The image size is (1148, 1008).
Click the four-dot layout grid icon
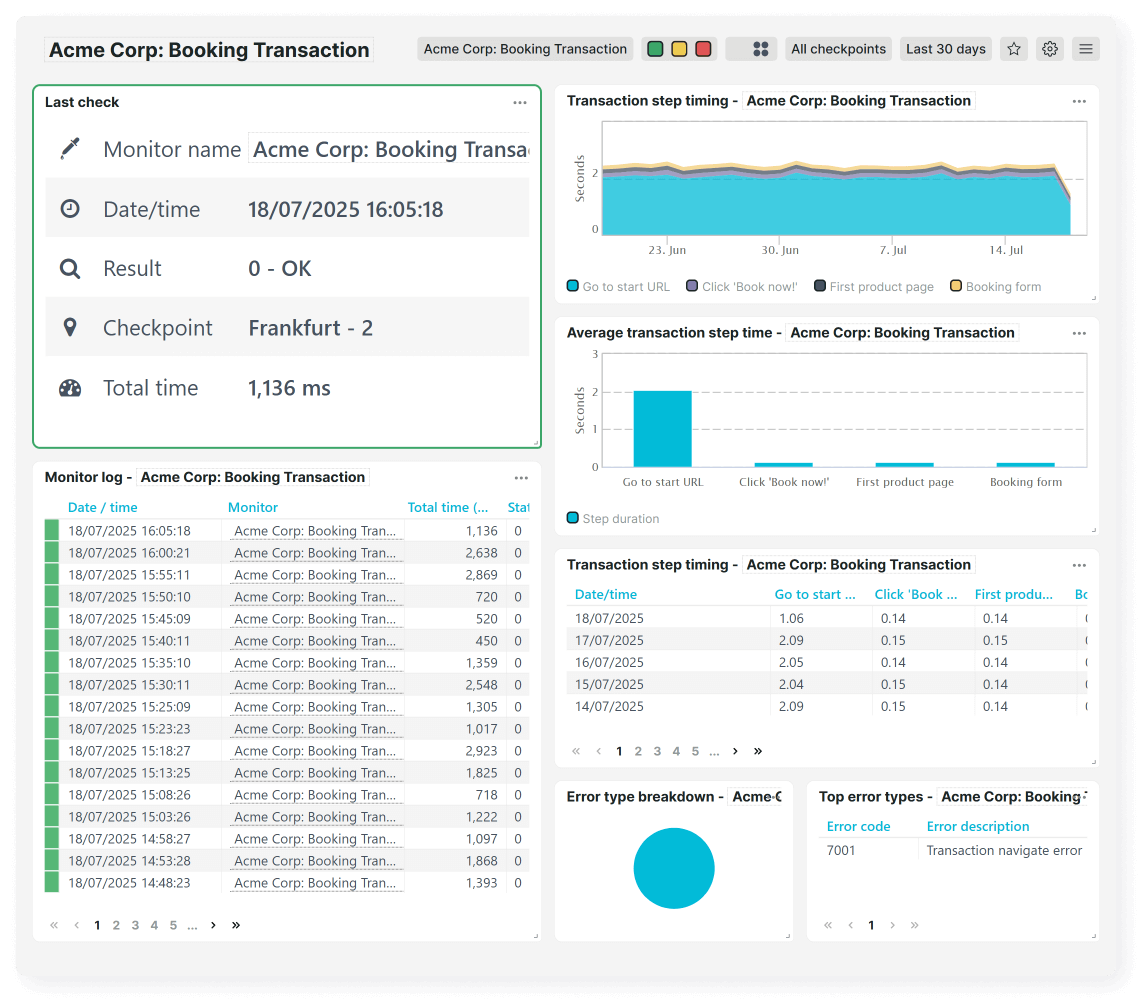(x=760, y=49)
